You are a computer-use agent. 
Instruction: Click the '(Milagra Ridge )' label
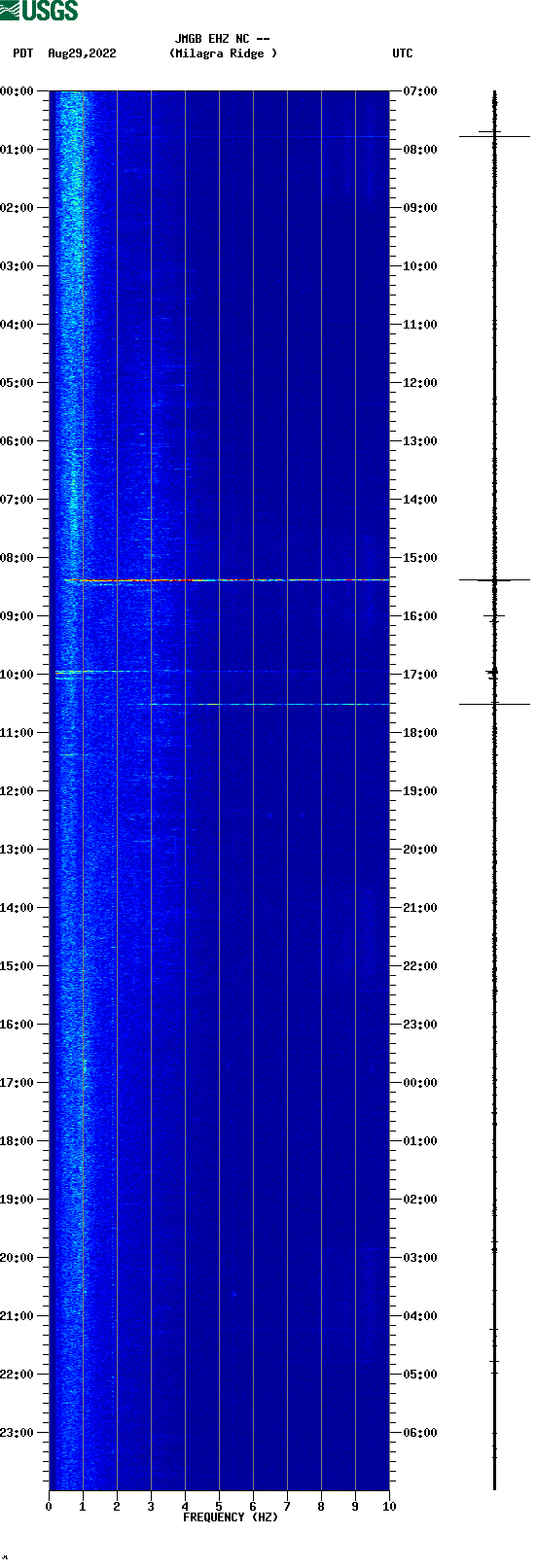coord(223,53)
